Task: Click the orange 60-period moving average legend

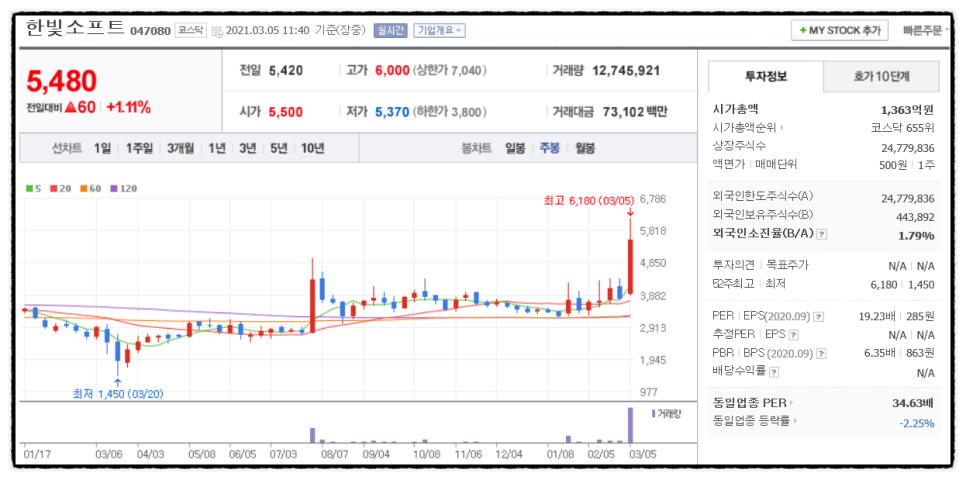Action: (x=91, y=189)
